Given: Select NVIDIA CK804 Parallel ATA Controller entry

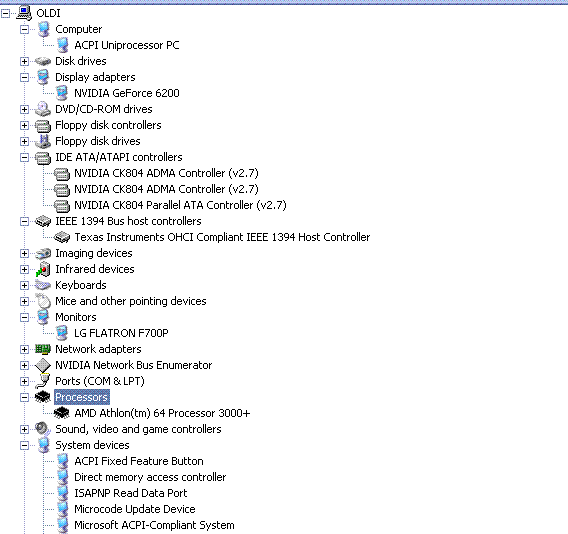Looking at the screenshot, I should click(x=180, y=205).
